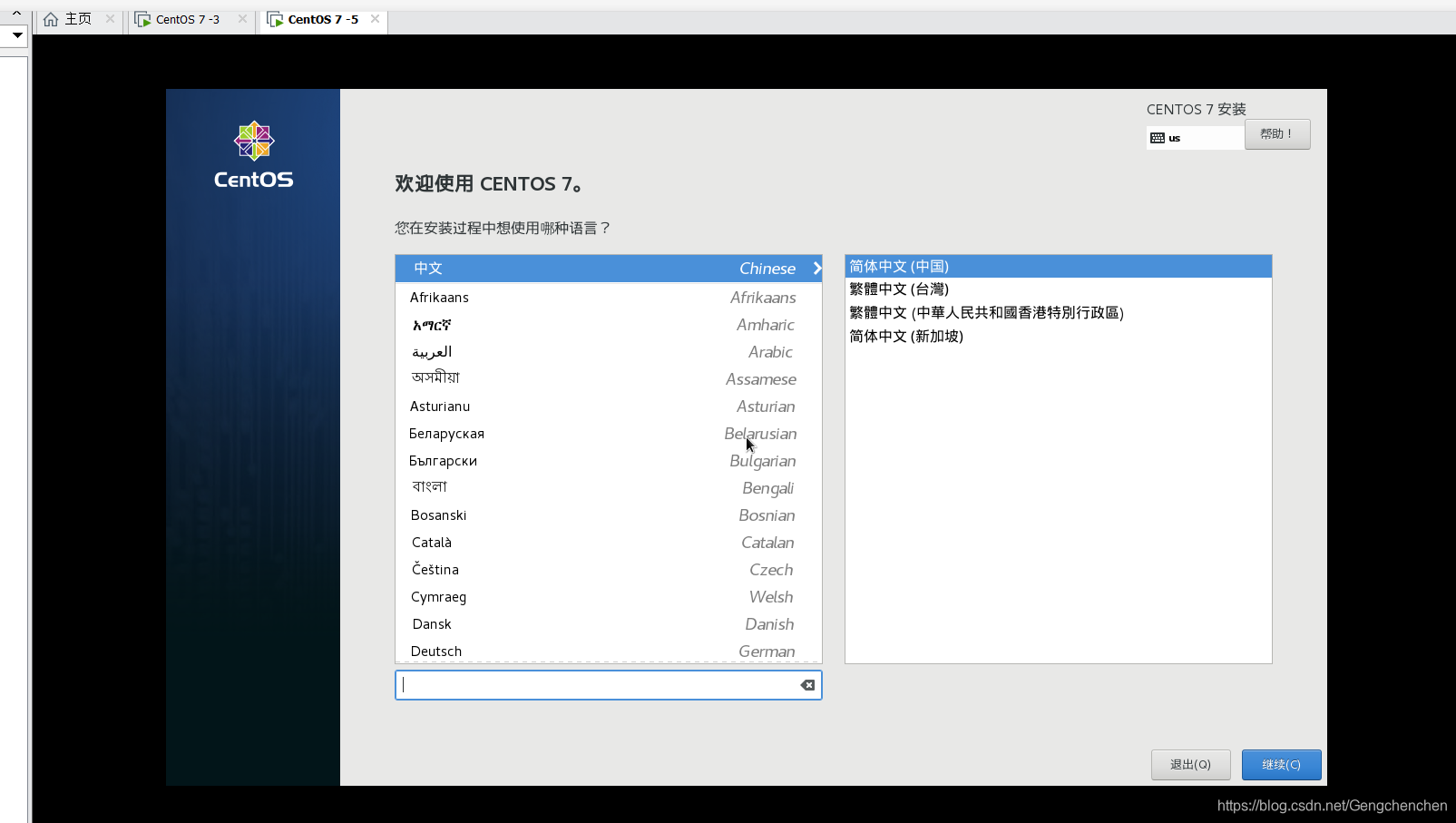Select Asturianu in the language list
The width and height of the screenshot is (1456, 823).
pyautogui.click(x=609, y=407)
